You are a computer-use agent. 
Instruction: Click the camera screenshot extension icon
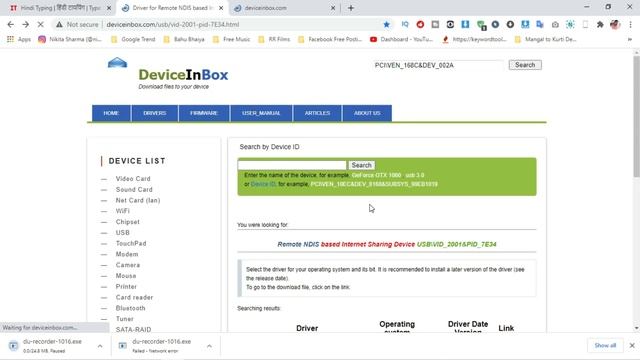coord(555,24)
